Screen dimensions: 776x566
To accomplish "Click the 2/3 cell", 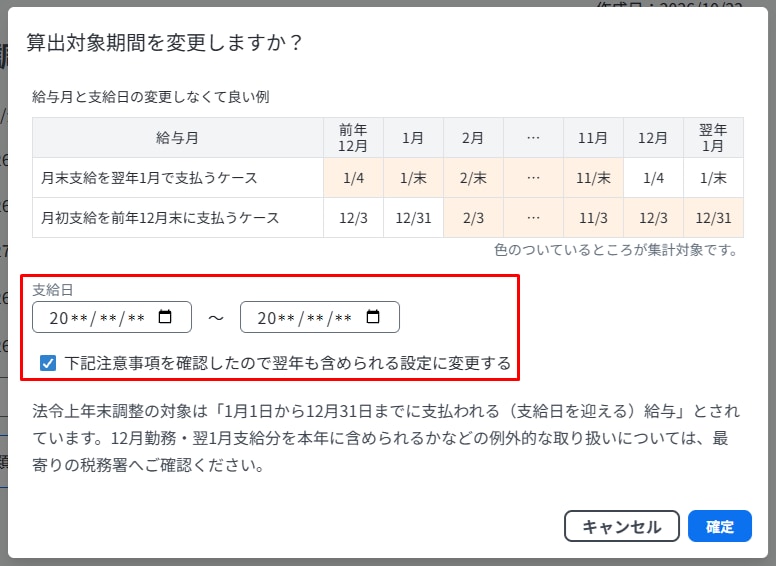I will pyautogui.click(x=473, y=218).
